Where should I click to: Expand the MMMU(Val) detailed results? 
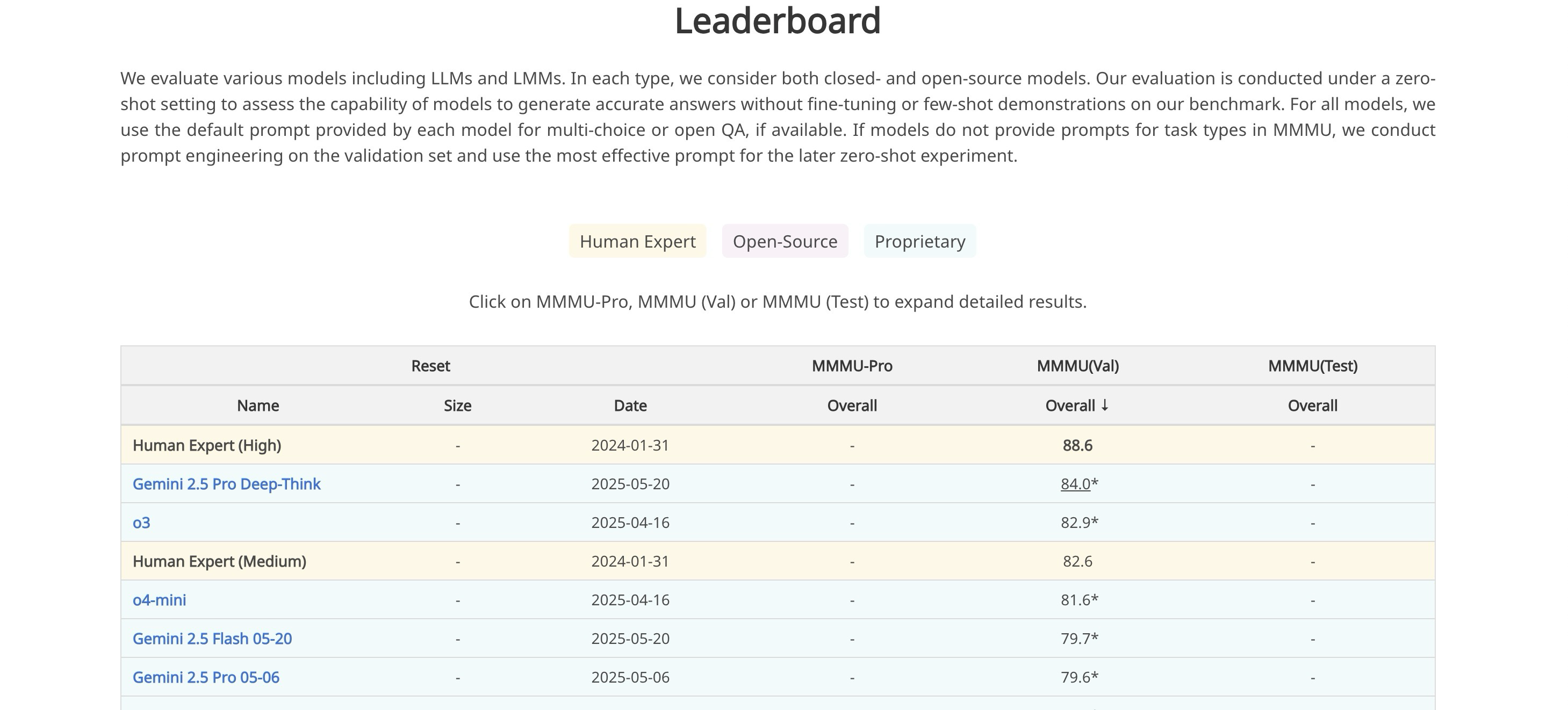(x=1077, y=366)
